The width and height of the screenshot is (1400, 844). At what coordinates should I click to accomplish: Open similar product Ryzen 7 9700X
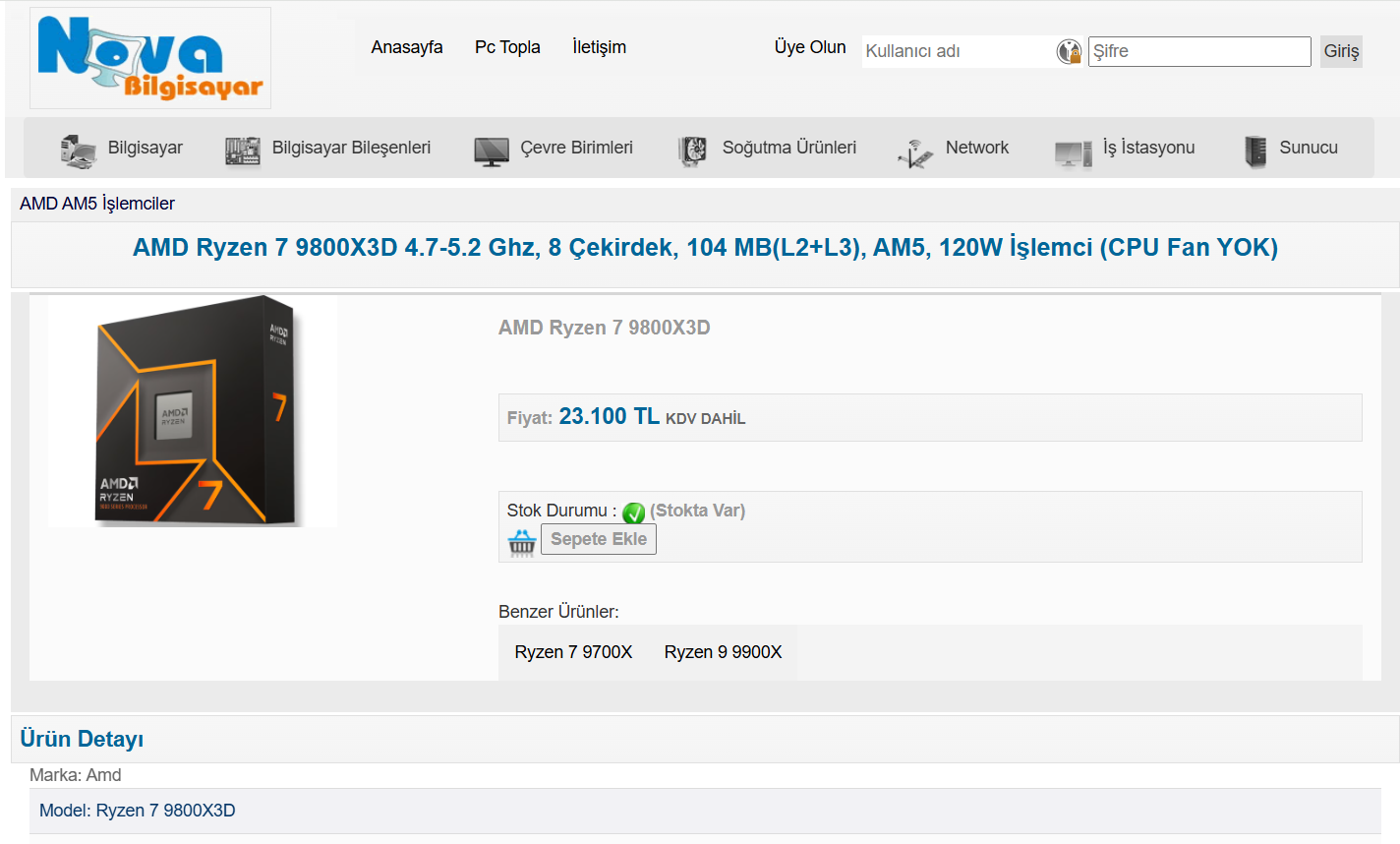(573, 652)
